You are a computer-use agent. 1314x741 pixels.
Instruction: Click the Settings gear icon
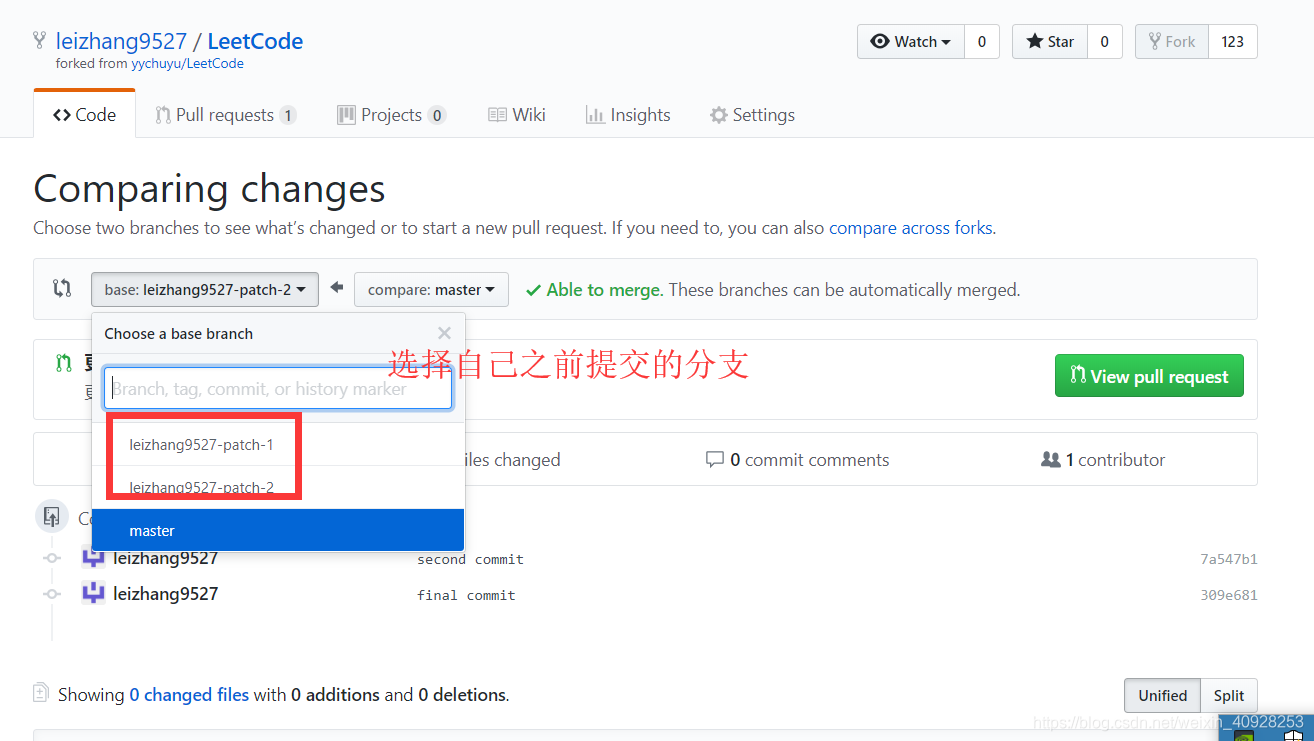click(718, 115)
